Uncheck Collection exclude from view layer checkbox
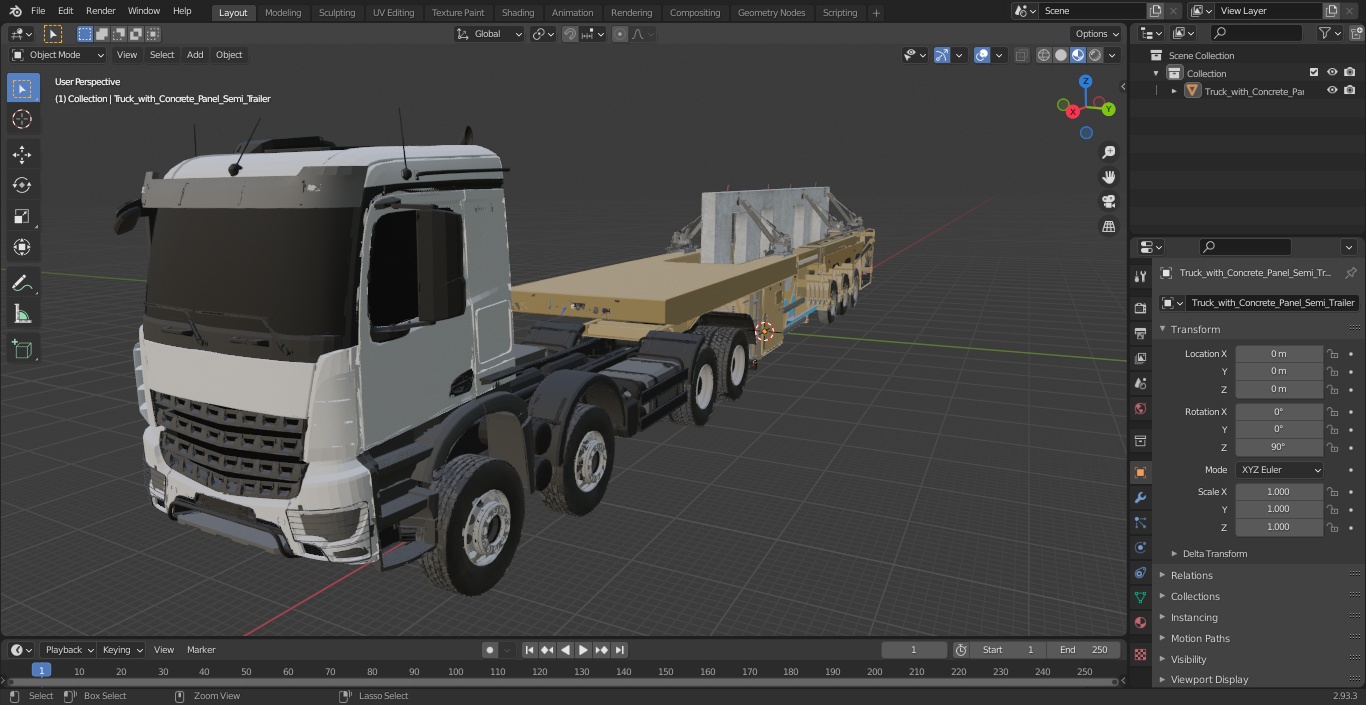 (1314, 73)
